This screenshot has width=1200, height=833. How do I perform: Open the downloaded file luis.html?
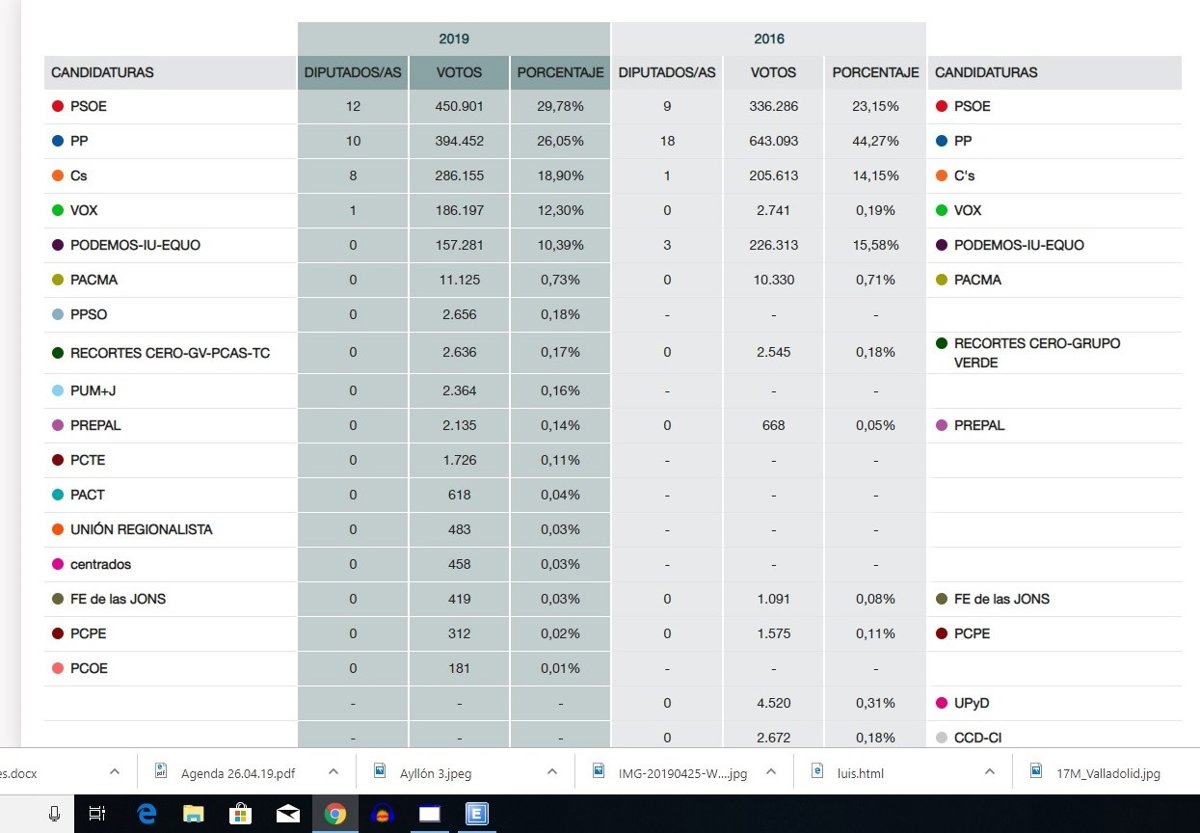(860, 772)
